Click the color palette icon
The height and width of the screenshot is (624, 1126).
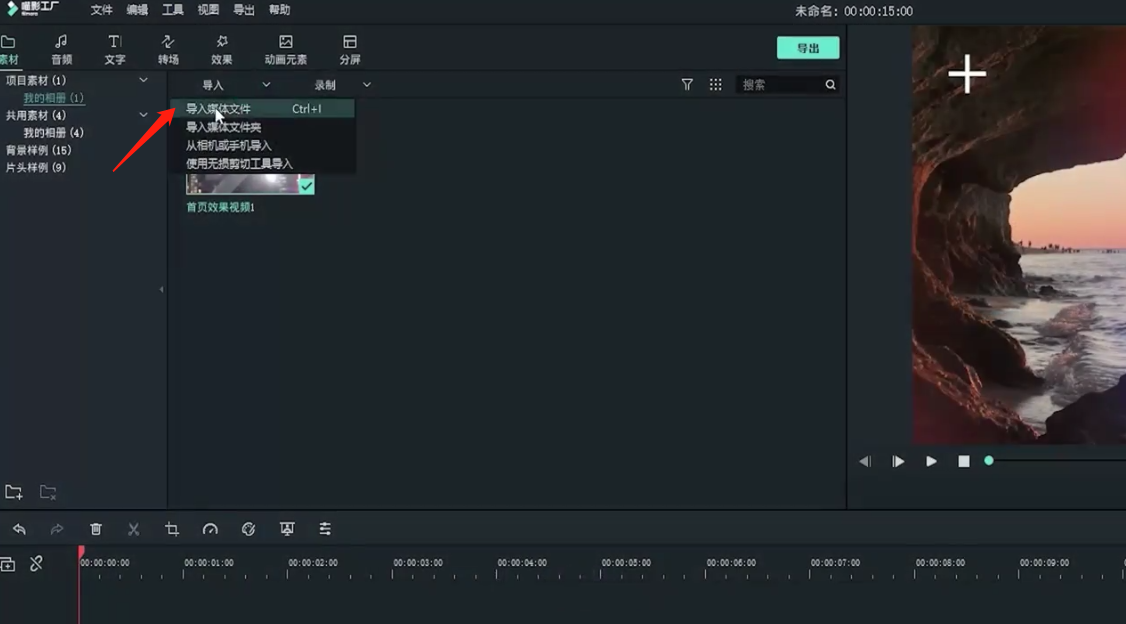[x=248, y=529]
